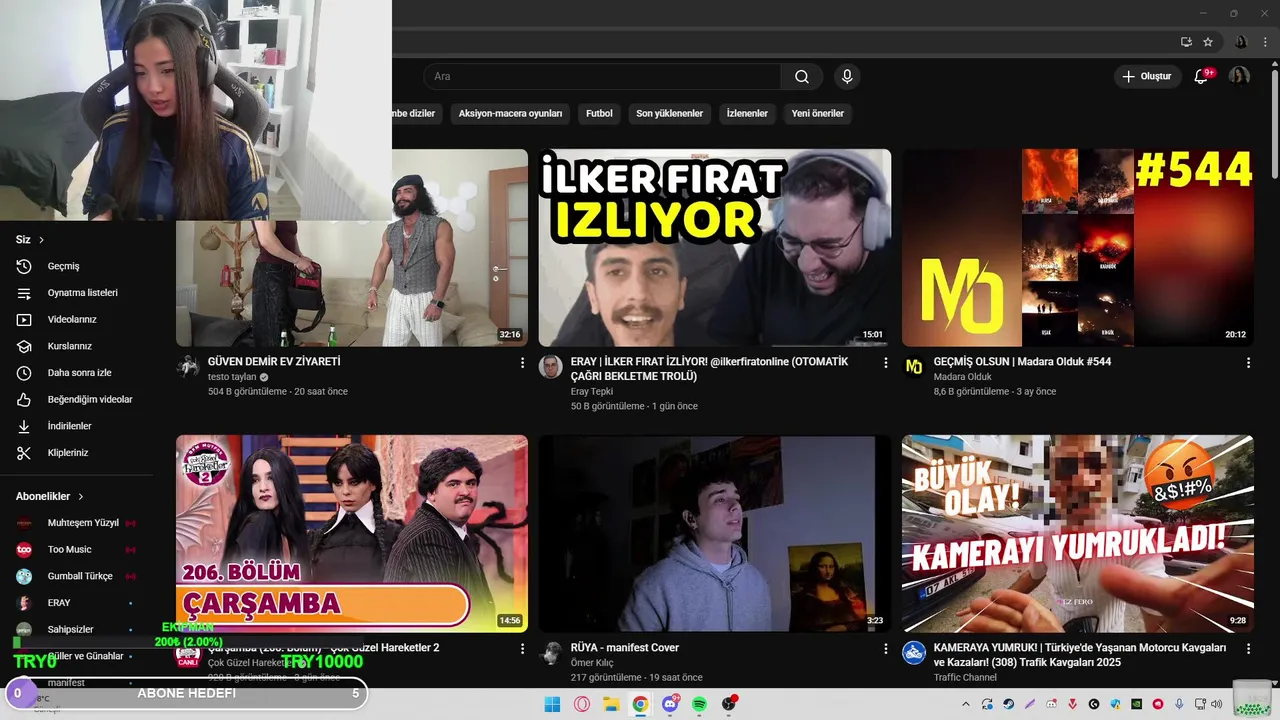The height and width of the screenshot is (720, 1280).
Task: Open Gumball Türkçe subscription channel
Action: [77, 576]
